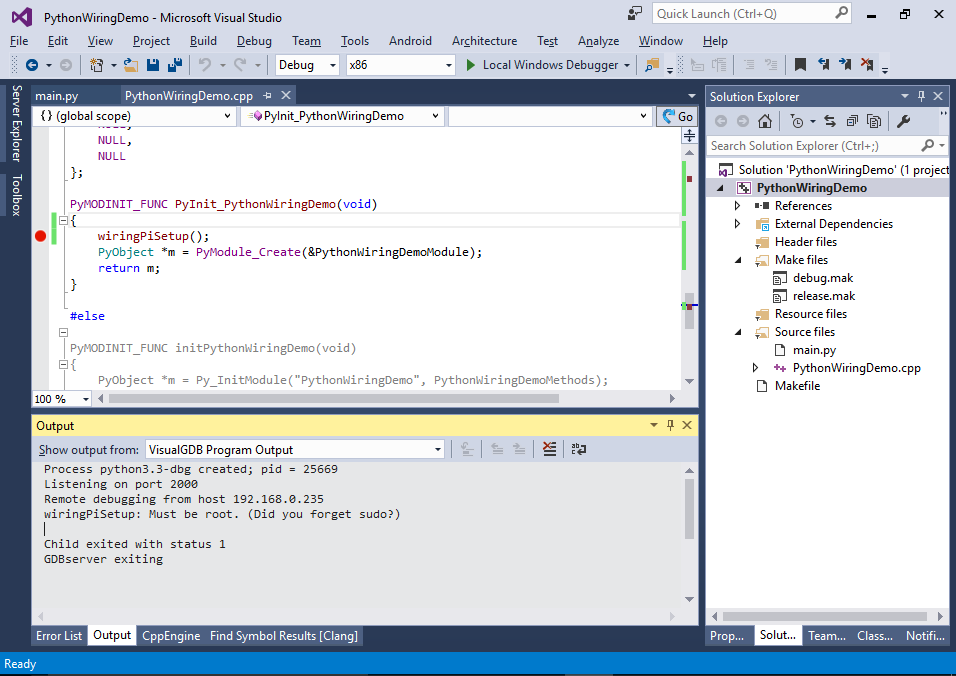Toggle auto-hide pin on Output panel

pos(670,426)
